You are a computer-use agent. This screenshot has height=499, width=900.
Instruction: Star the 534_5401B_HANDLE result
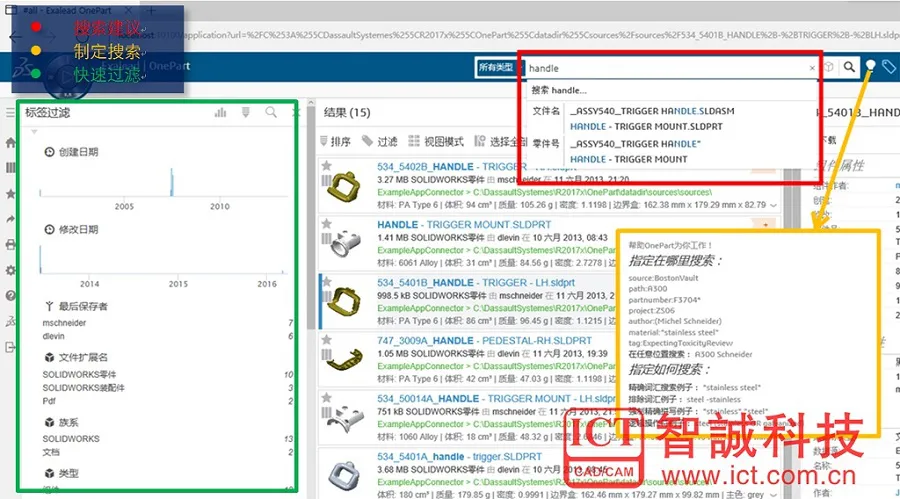[x=327, y=282]
